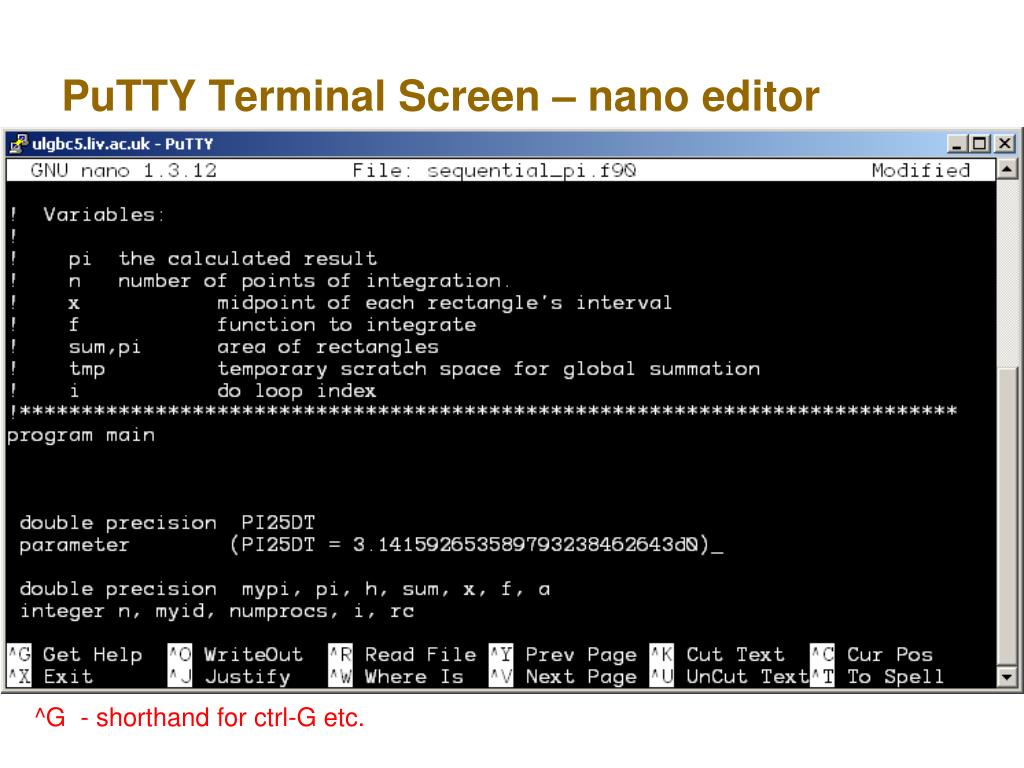This screenshot has height=768, width=1024.
Task: Click the ^X Exit shortcut
Action: click(51, 677)
